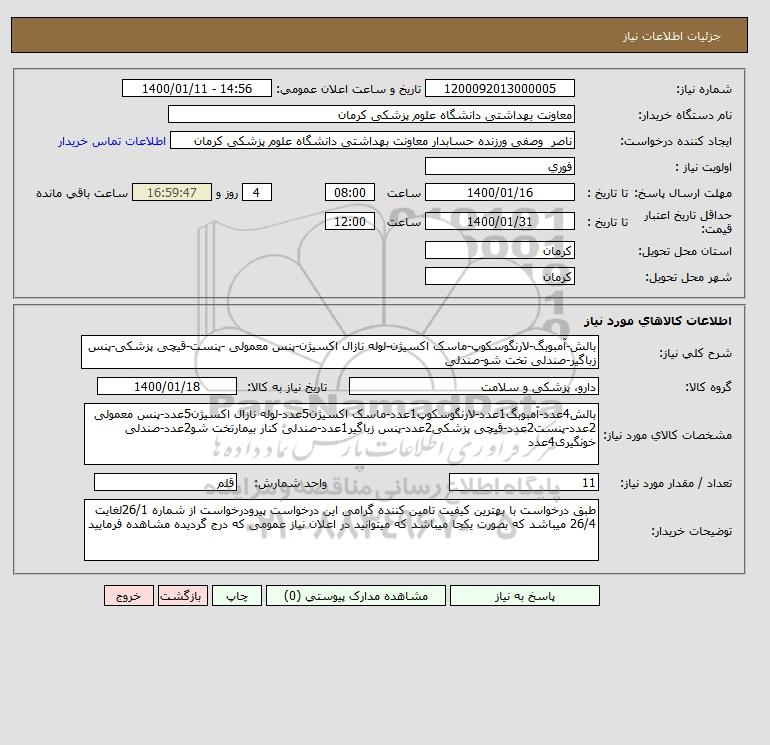
Task: Click the توضیحات خریدار text area
Action: point(341,529)
